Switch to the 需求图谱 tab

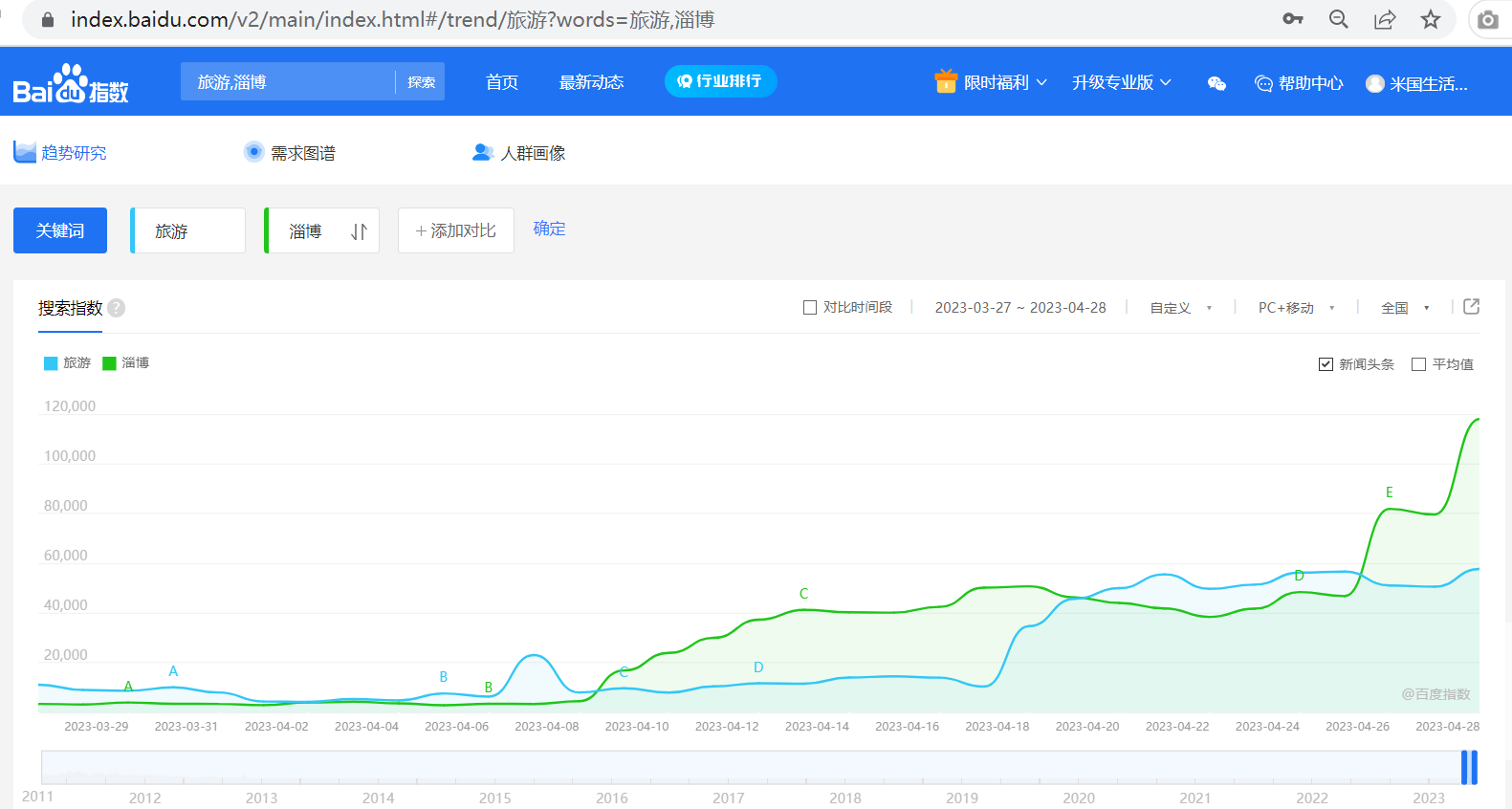tap(290, 153)
